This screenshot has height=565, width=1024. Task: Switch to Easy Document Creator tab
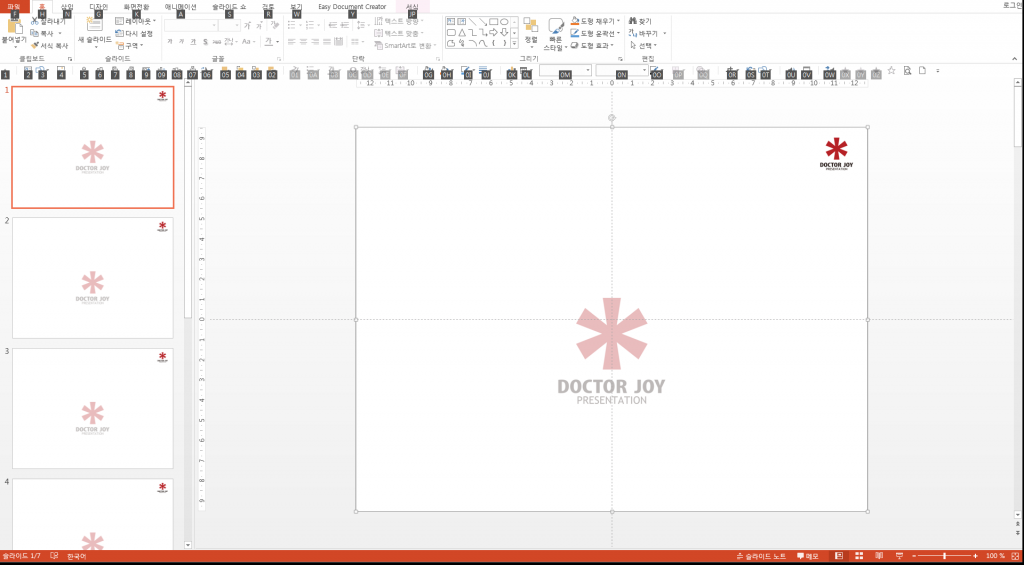click(352, 7)
